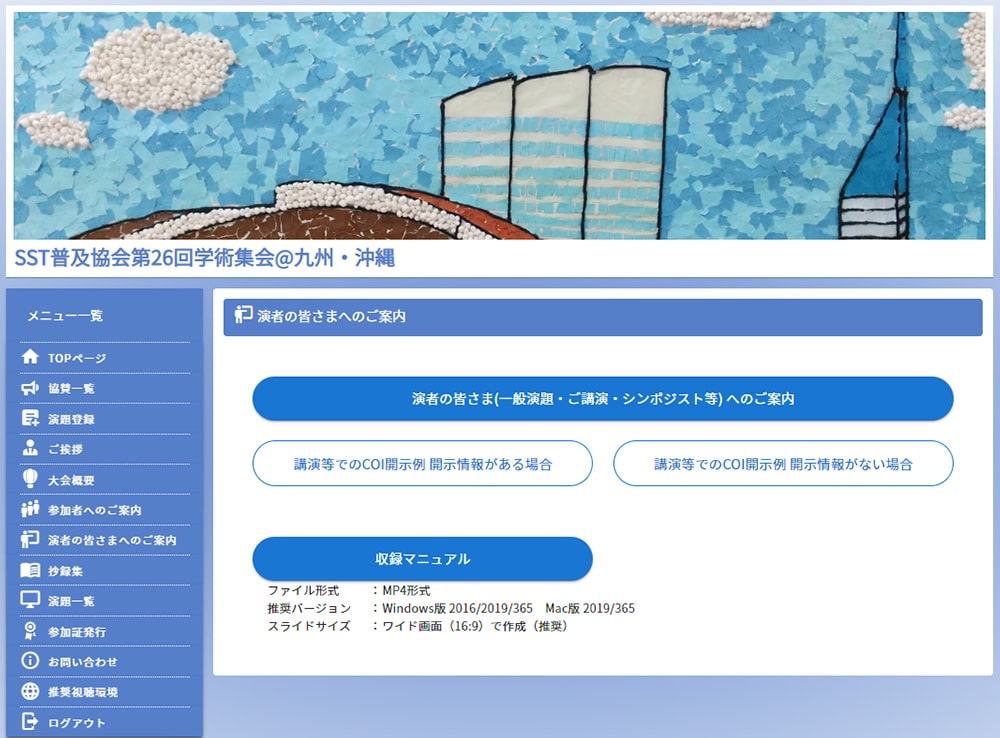1000x738 pixels.
Task: Click the group icon beside 参加者へのご案内
Action: coord(30,508)
